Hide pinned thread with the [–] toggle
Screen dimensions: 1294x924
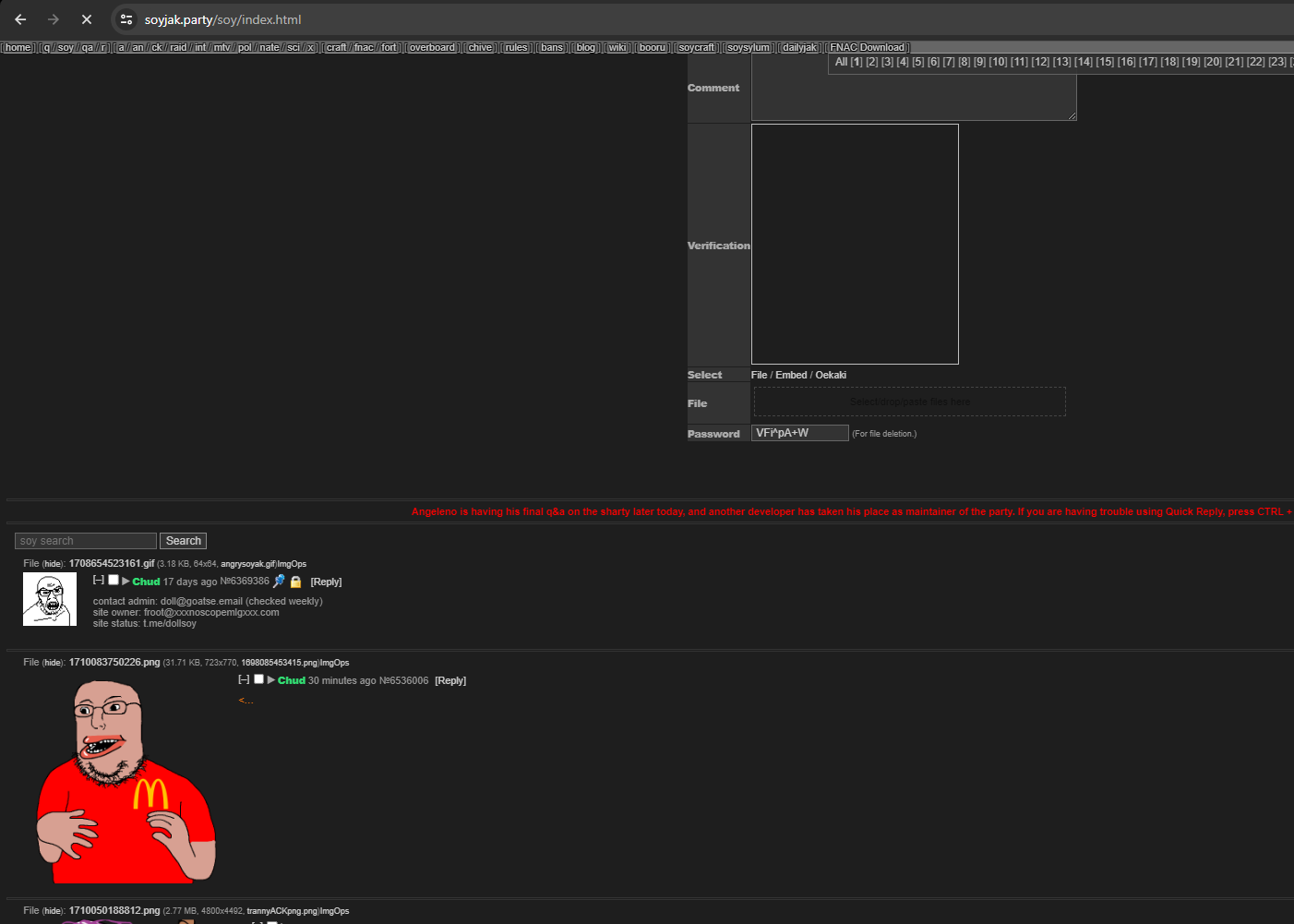click(98, 581)
